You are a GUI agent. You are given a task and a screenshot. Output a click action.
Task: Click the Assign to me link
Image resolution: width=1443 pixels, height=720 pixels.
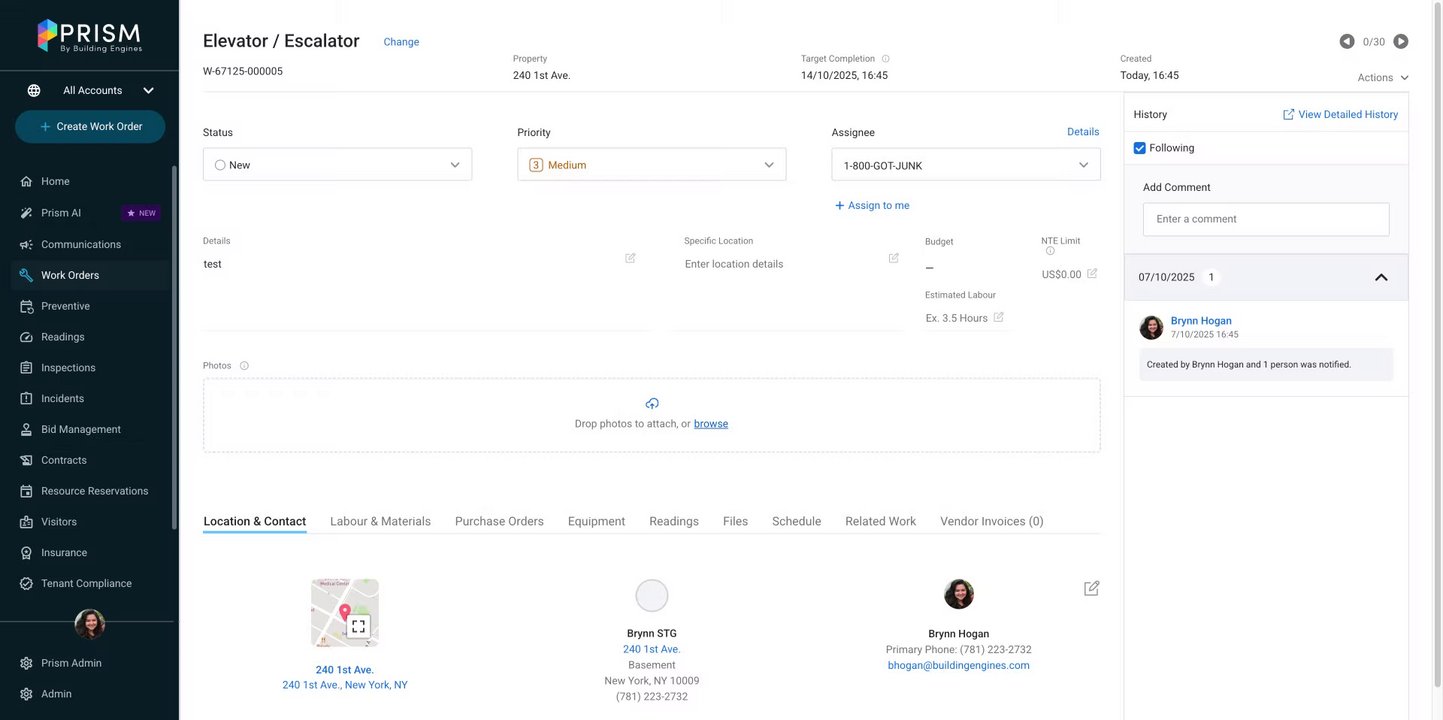pos(872,206)
